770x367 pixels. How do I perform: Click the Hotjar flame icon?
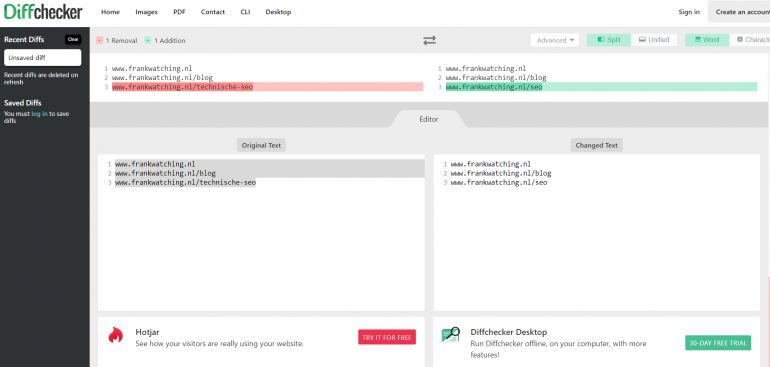(115, 335)
